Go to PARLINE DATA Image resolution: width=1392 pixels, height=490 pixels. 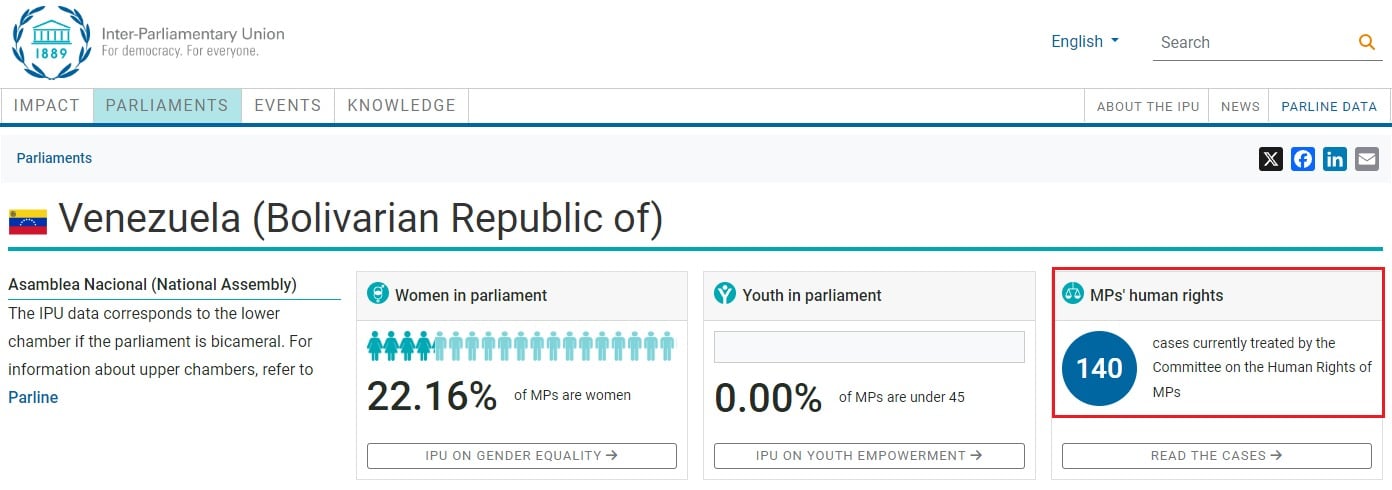coord(1329,106)
